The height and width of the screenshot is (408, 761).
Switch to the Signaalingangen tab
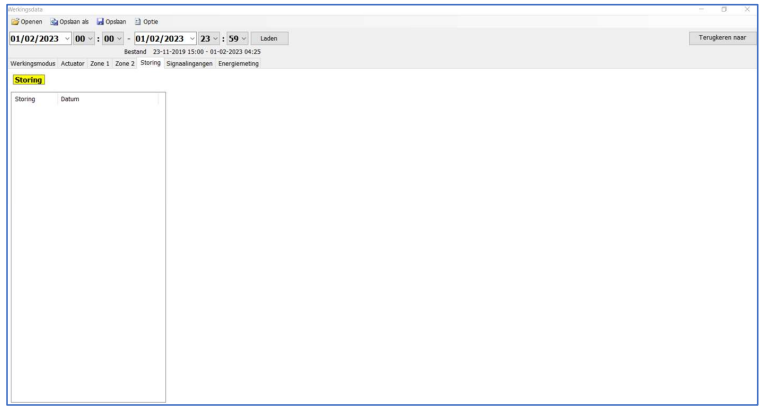(x=189, y=63)
